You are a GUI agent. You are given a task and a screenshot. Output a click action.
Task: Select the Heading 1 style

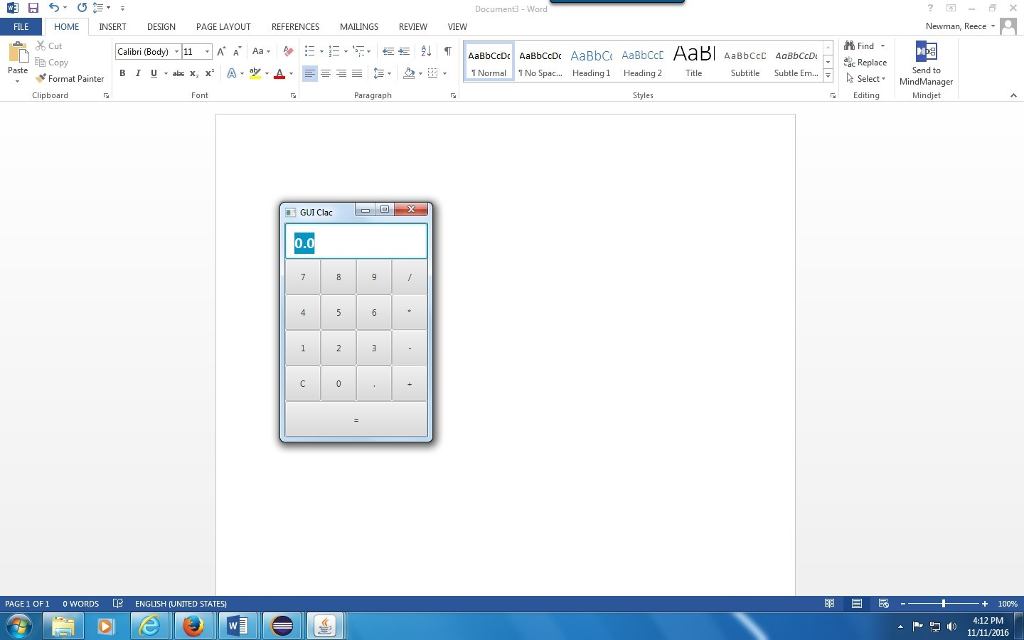(591, 61)
